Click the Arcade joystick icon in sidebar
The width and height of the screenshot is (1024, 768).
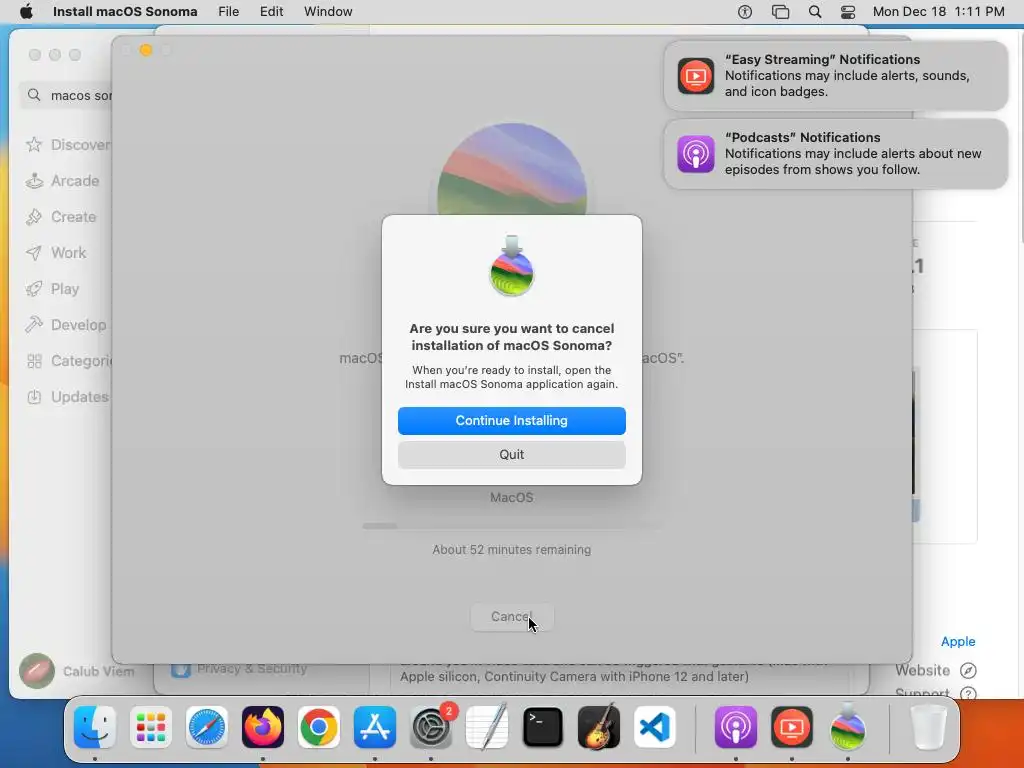click(34, 181)
